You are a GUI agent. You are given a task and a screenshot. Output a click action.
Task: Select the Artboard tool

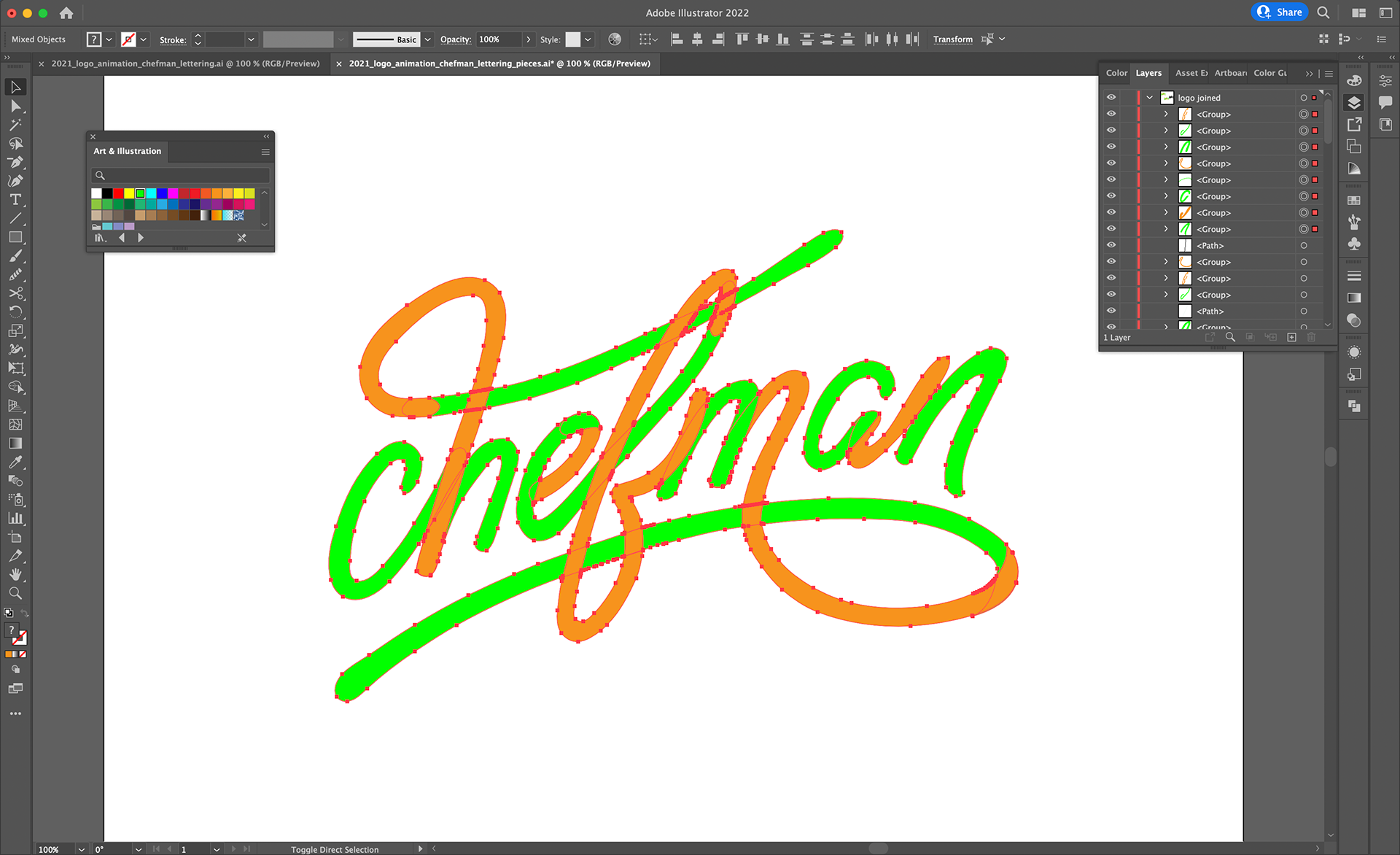coord(15,537)
